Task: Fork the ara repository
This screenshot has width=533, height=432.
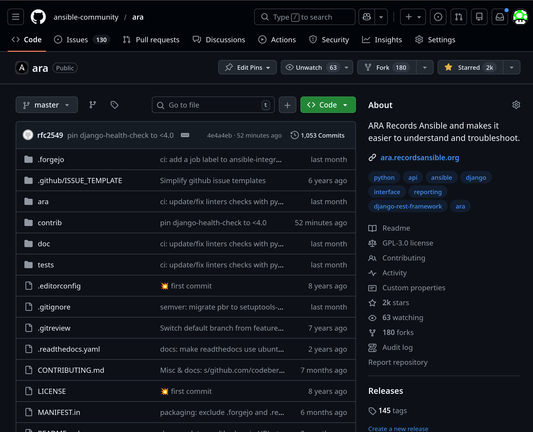Action: pos(386,68)
